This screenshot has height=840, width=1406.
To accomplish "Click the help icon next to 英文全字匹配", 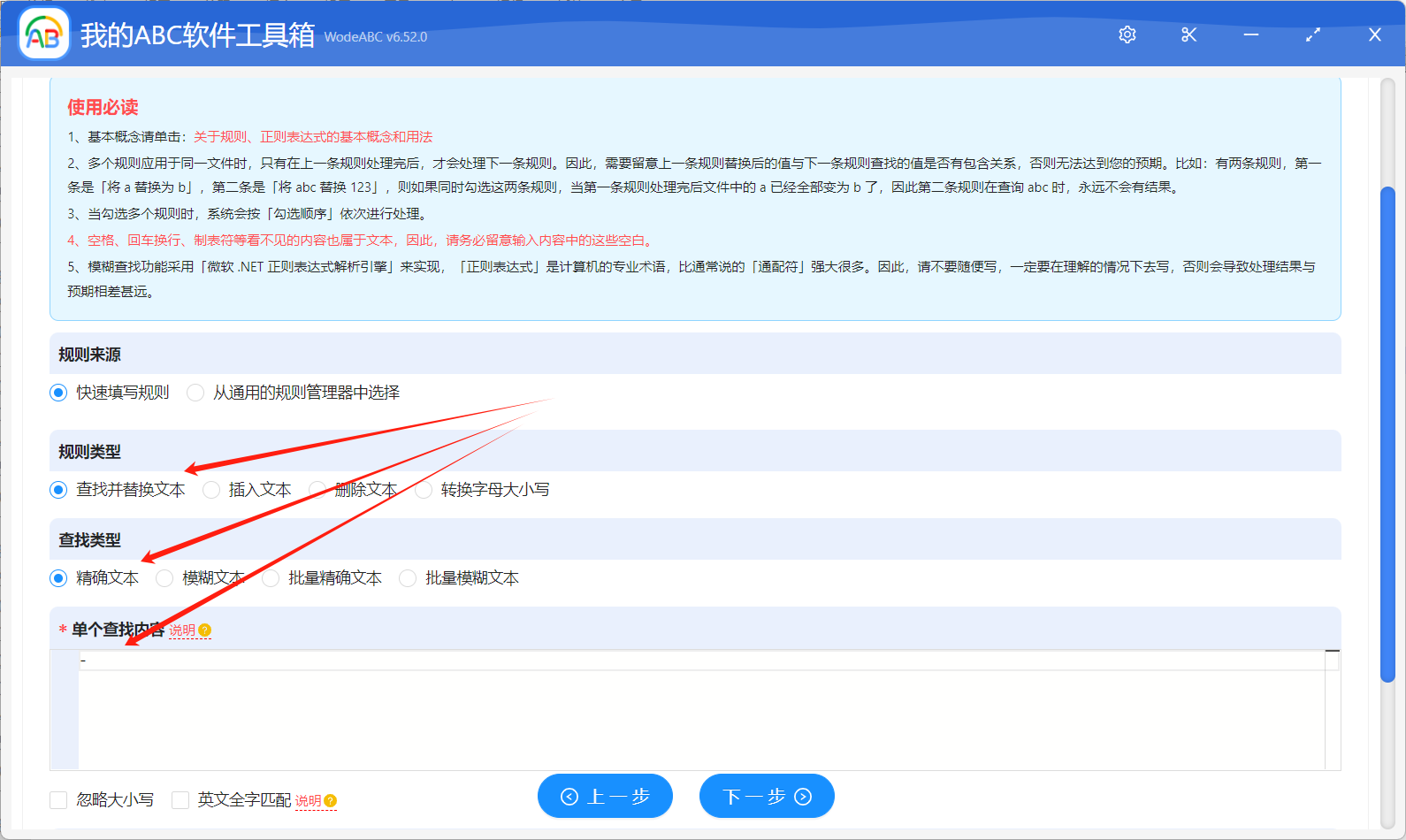I will (x=331, y=801).
